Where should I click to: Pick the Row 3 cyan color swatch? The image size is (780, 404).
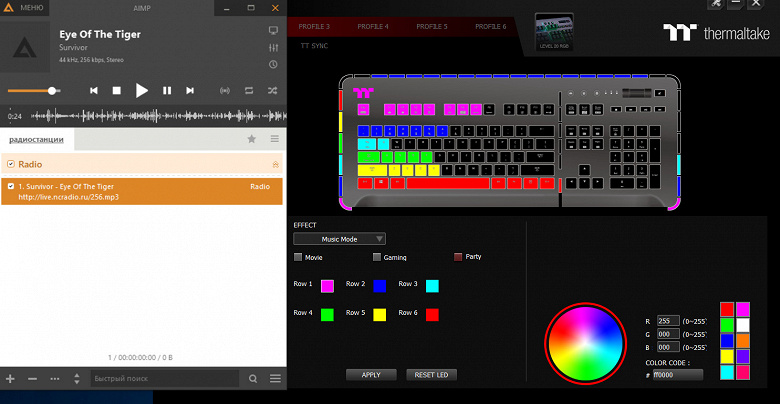[432, 286]
